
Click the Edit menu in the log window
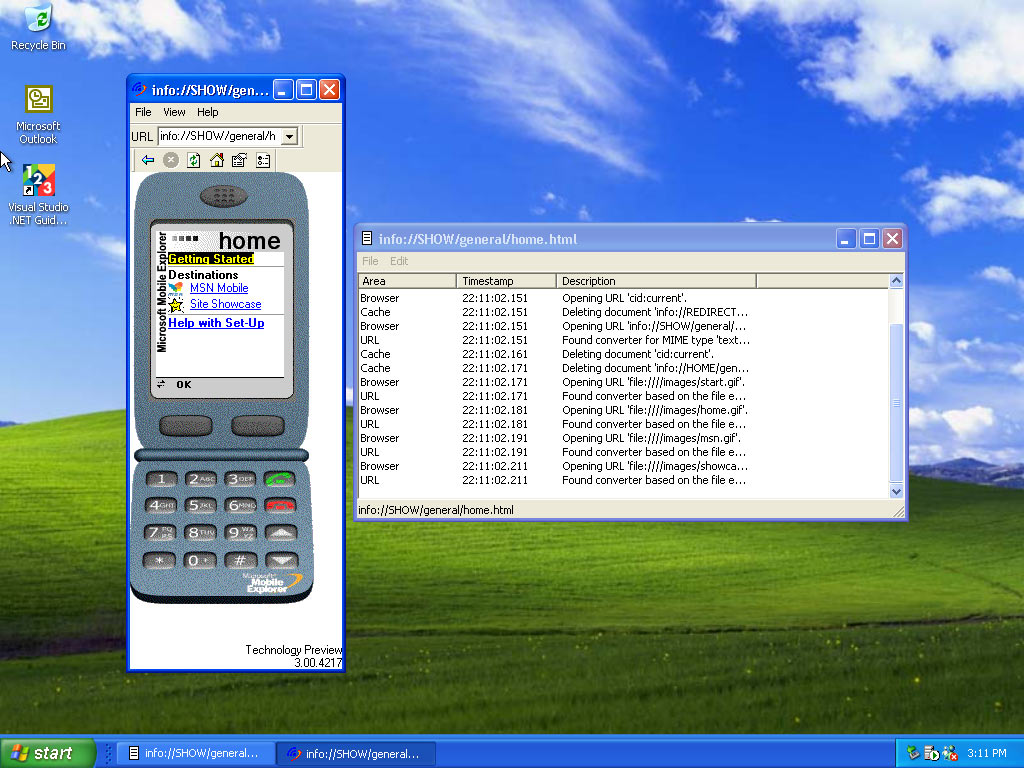[399, 261]
